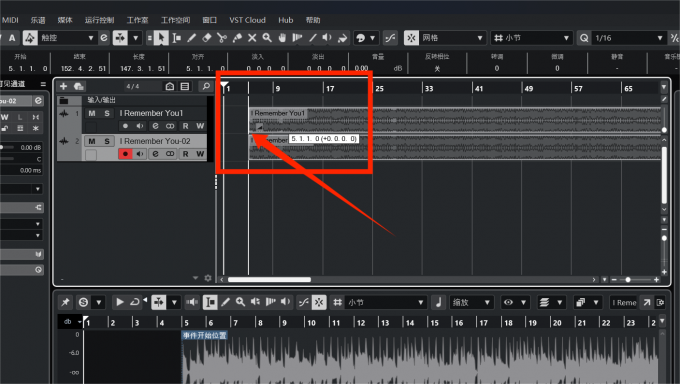
Task: Open the MIDI menu
Action: 10,20
